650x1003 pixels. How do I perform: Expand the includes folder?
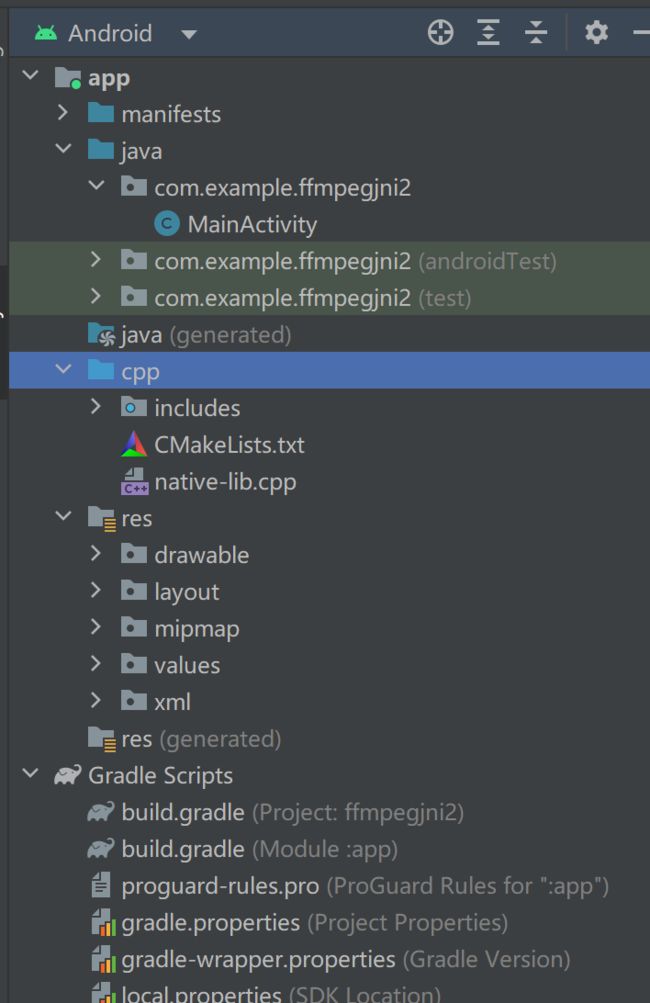click(x=96, y=406)
